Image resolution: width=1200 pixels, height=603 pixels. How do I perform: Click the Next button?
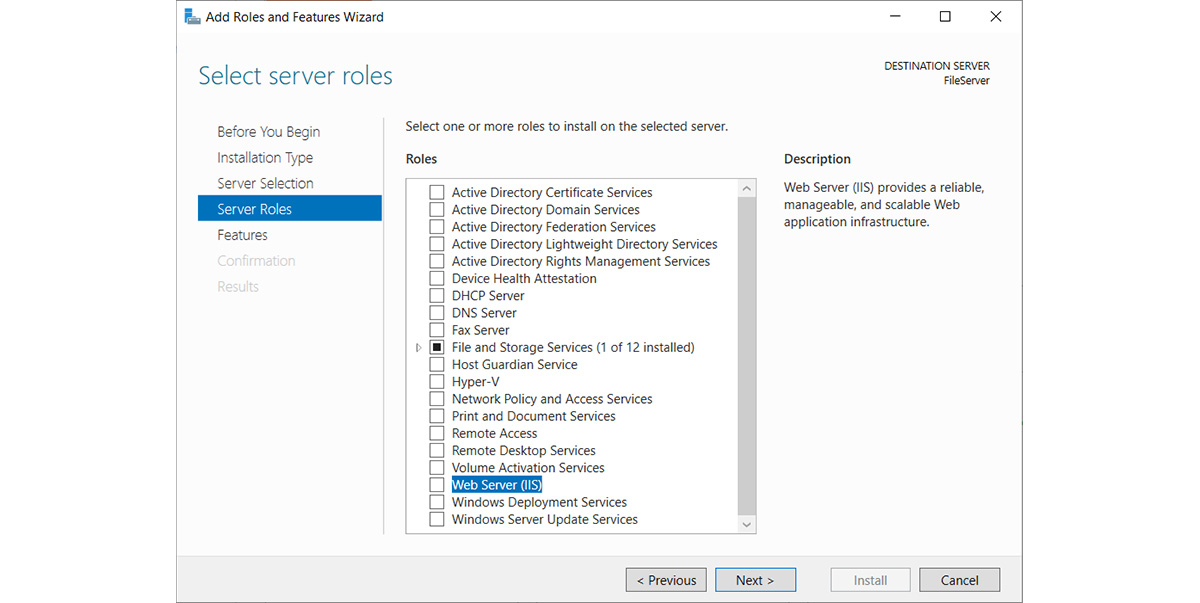point(755,580)
